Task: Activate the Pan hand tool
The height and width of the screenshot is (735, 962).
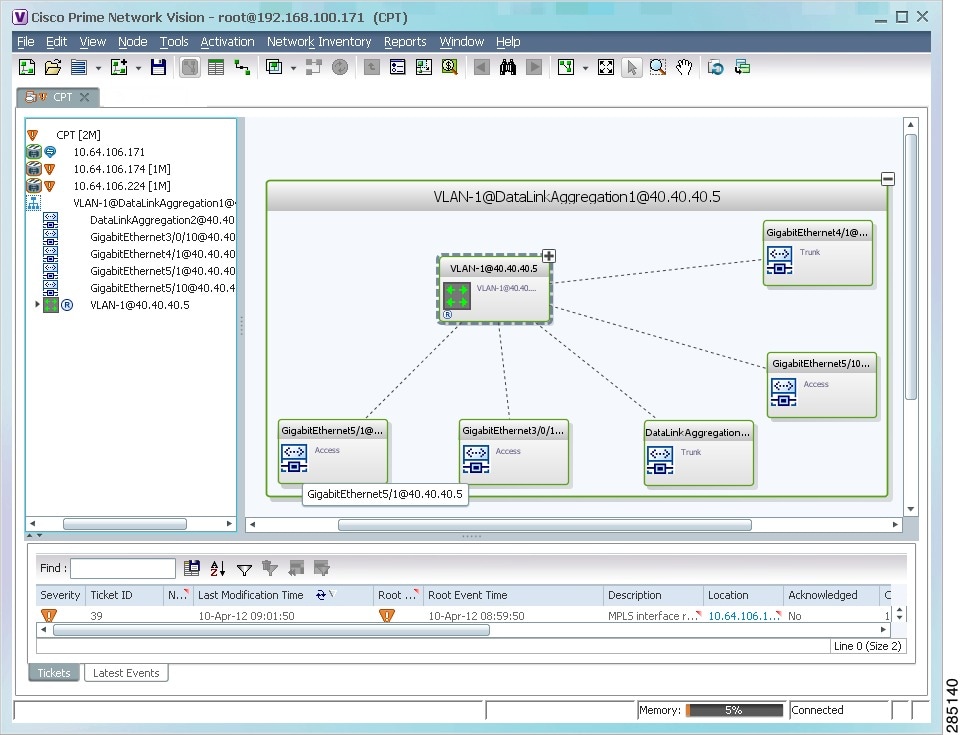Action: click(x=684, y=67)
